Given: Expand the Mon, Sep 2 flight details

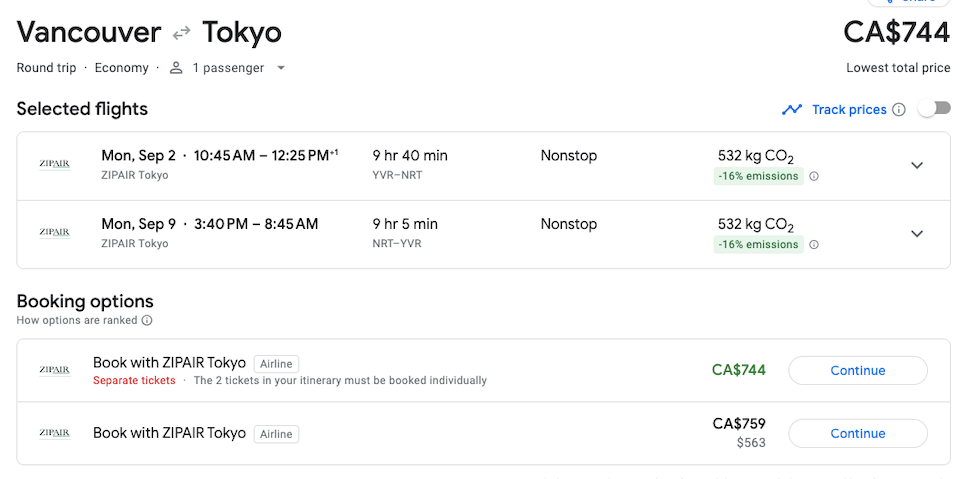Looking at the screenshot, I should tap(917, 165).
